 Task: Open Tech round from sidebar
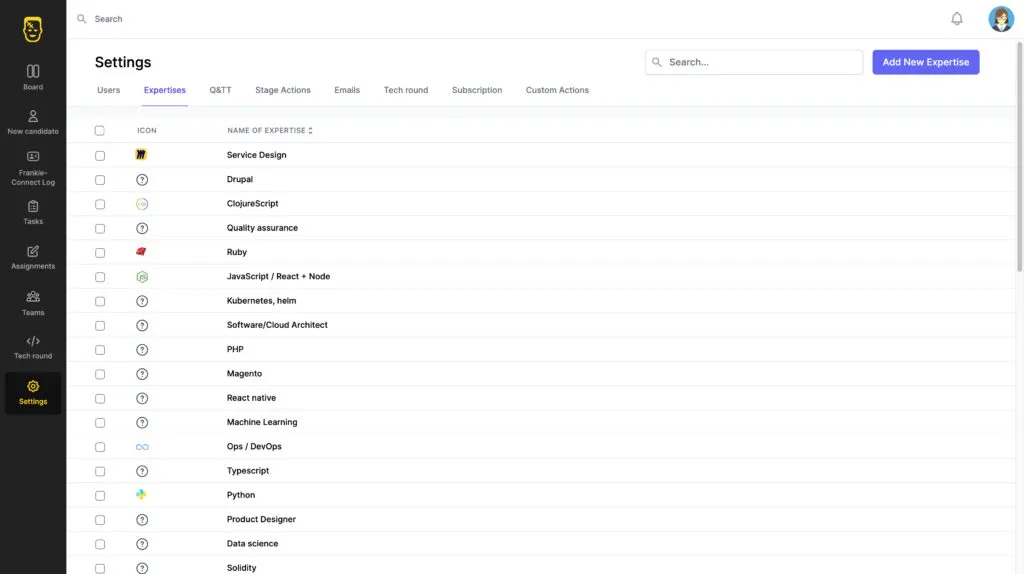(x=33, y=347)
